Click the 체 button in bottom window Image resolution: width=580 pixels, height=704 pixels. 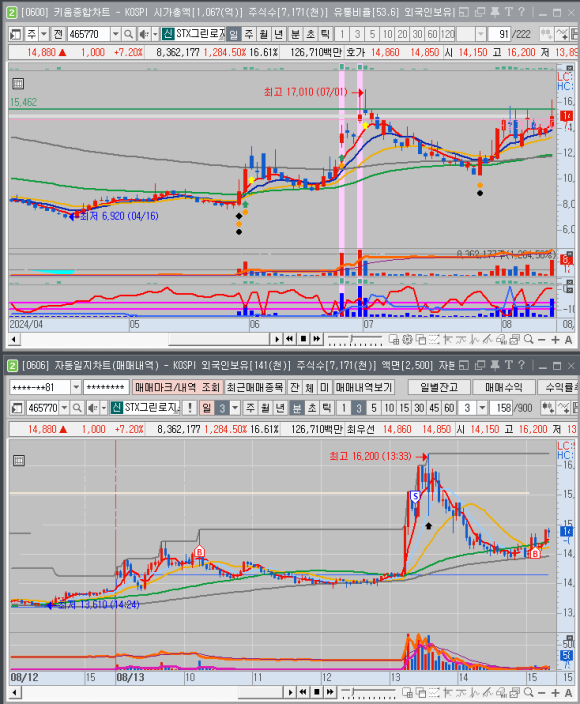pos(309,387)
